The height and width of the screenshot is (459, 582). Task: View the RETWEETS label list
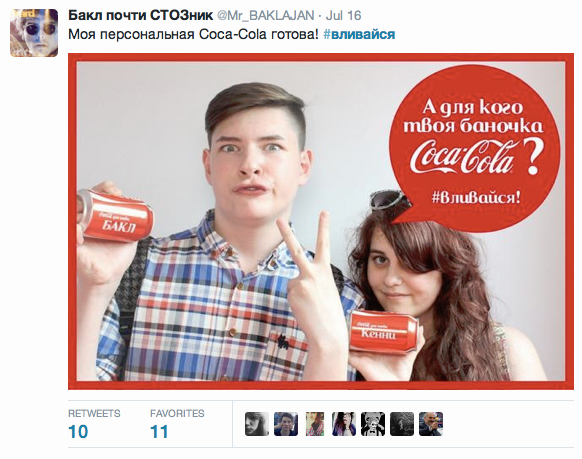[94, 413]
